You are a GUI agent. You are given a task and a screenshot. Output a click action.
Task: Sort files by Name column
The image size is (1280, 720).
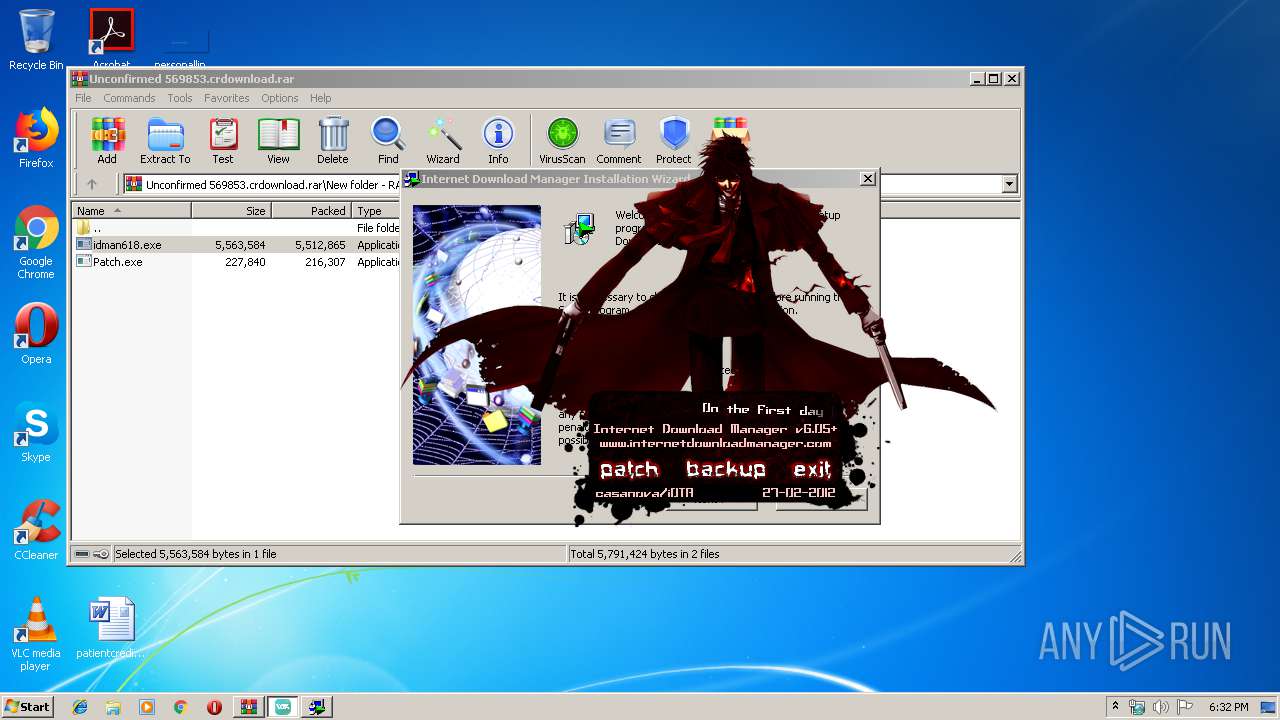[131, 211]
